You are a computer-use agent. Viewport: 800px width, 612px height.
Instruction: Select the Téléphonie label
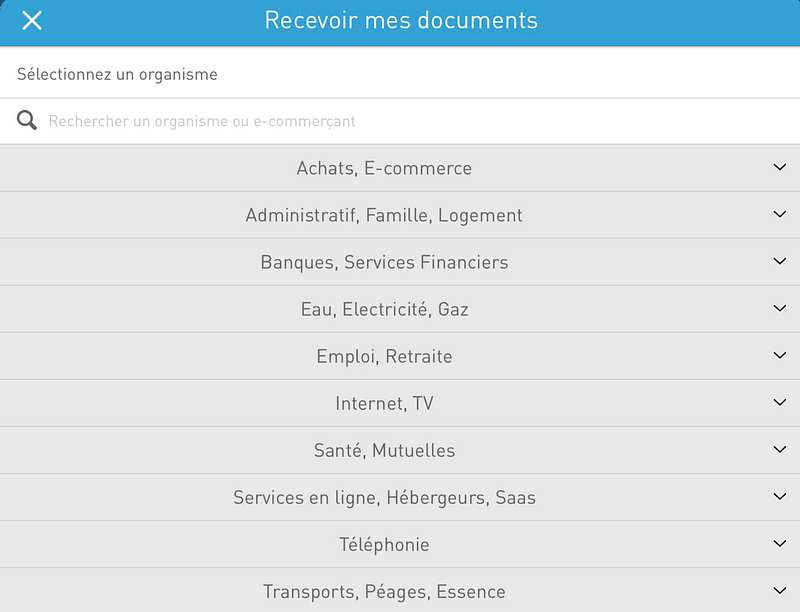(x=384, y=545)
